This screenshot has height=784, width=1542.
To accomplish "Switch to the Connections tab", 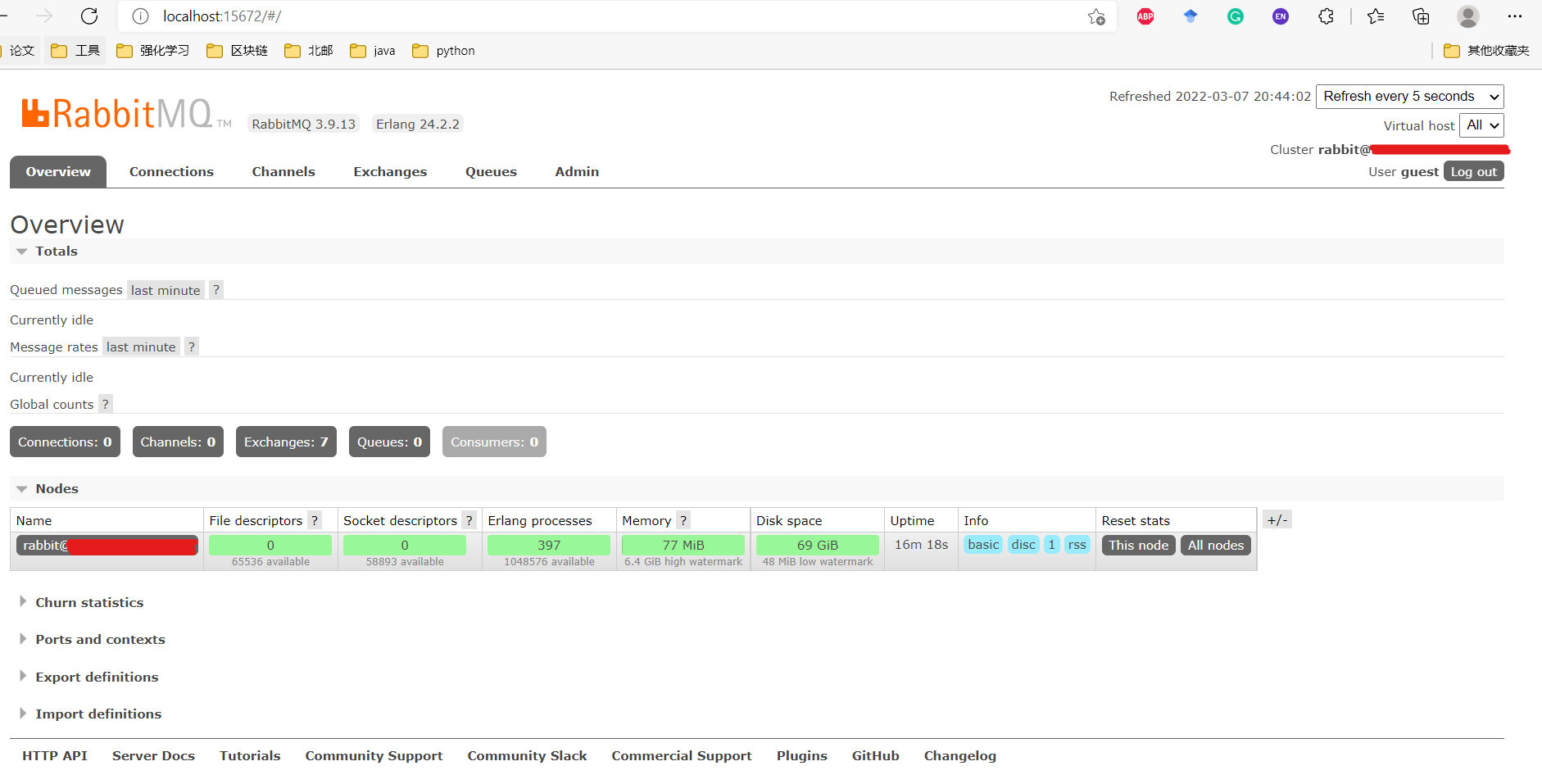I will click(171, 172).
